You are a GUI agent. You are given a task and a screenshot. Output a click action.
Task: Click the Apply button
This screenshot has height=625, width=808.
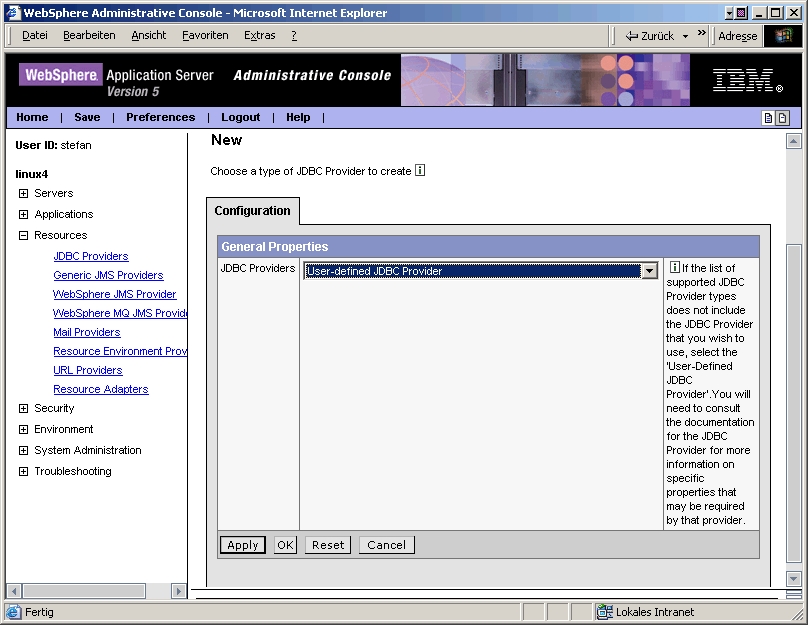pos(243,545)
